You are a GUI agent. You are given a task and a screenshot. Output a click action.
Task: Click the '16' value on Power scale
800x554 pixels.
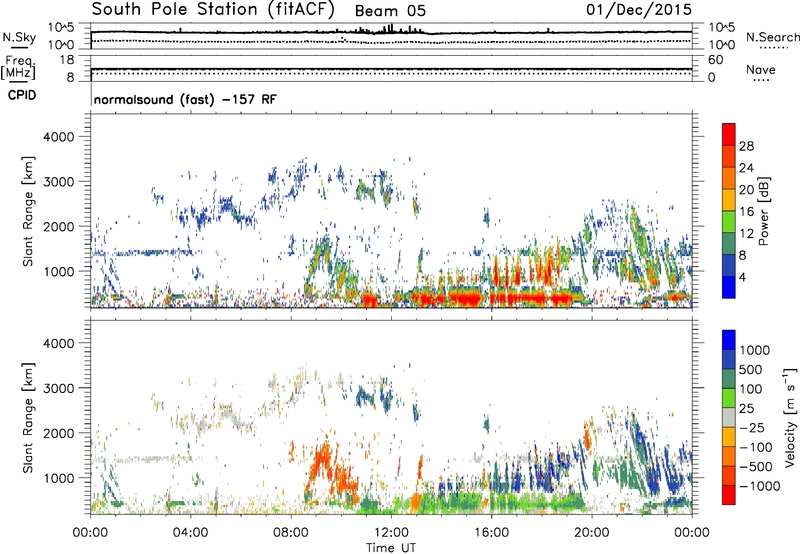[x=746, y=212]
